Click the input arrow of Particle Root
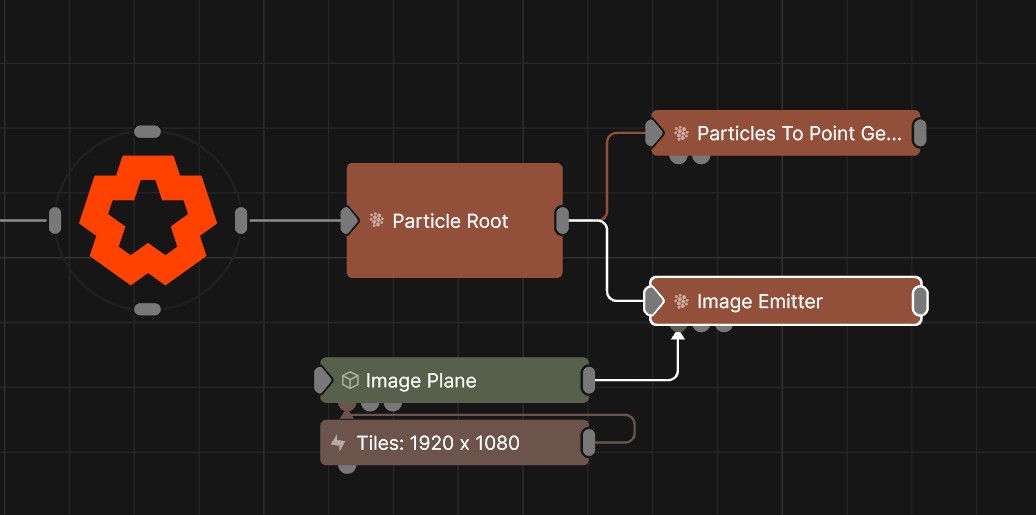The height and width of the screenshot is (515, 1036). 349,221
